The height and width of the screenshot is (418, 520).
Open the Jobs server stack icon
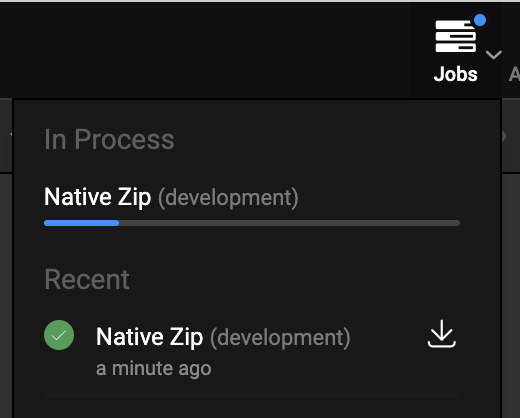(456, 36)
